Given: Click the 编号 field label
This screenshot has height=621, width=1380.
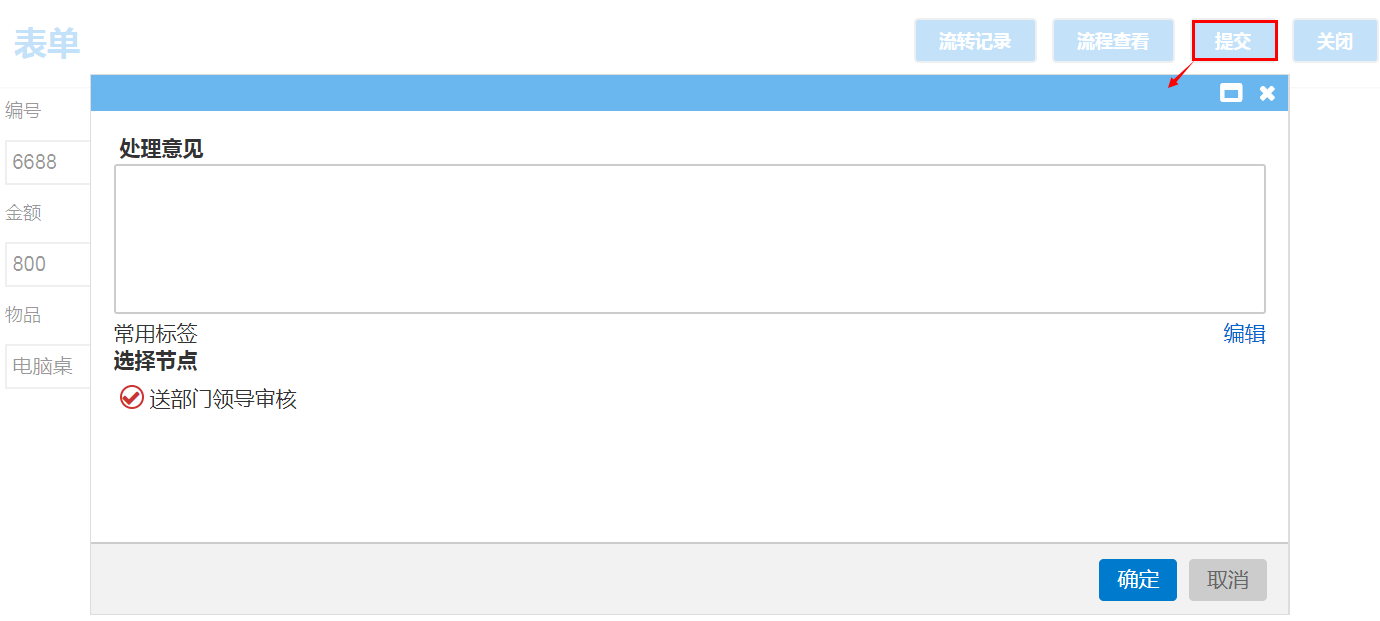Looking at the screenshot, I should click(23, 110).
